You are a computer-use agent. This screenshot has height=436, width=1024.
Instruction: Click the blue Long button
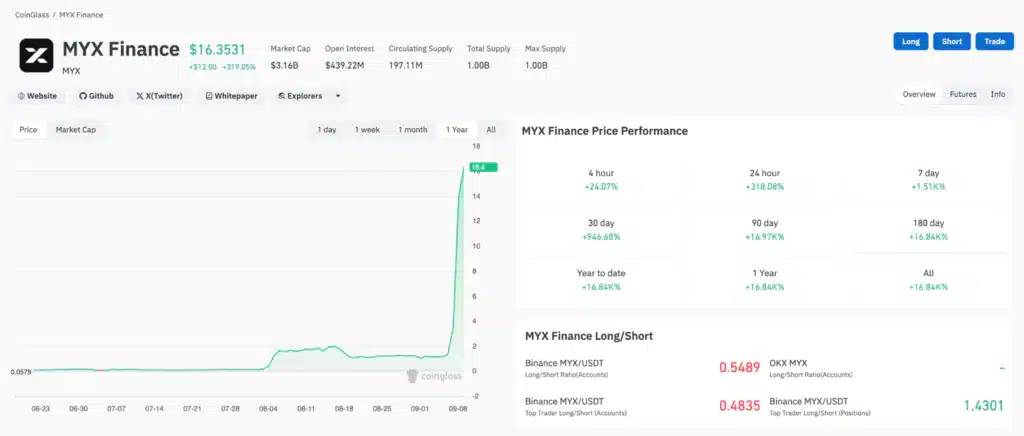pyautogui.click(x=910, y=41)
